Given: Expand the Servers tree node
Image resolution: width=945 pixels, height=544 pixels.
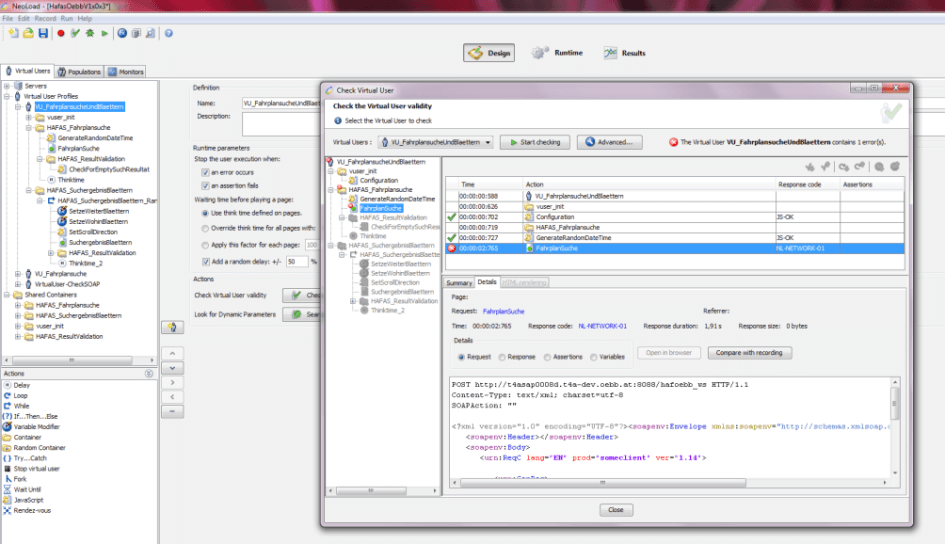Looking at the screenshot, I should (7, 86).
